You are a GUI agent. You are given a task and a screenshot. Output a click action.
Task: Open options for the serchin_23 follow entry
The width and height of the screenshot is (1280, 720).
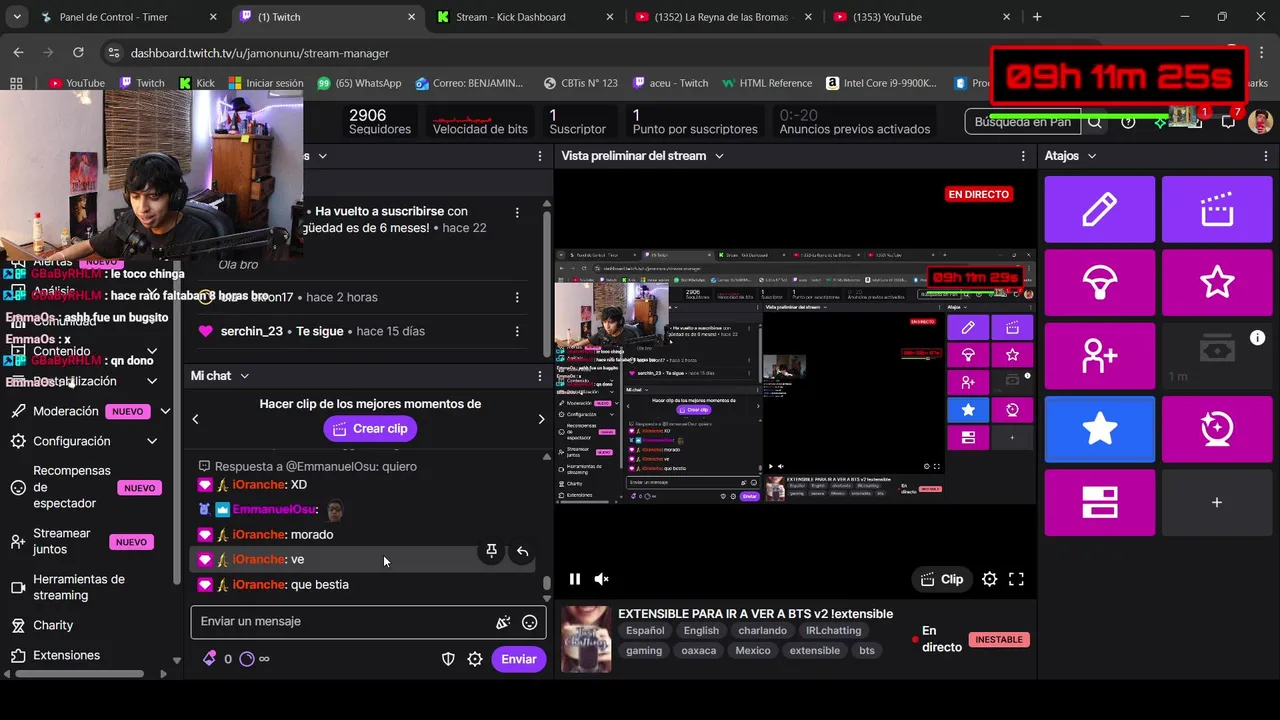click(x=517, y=331)
